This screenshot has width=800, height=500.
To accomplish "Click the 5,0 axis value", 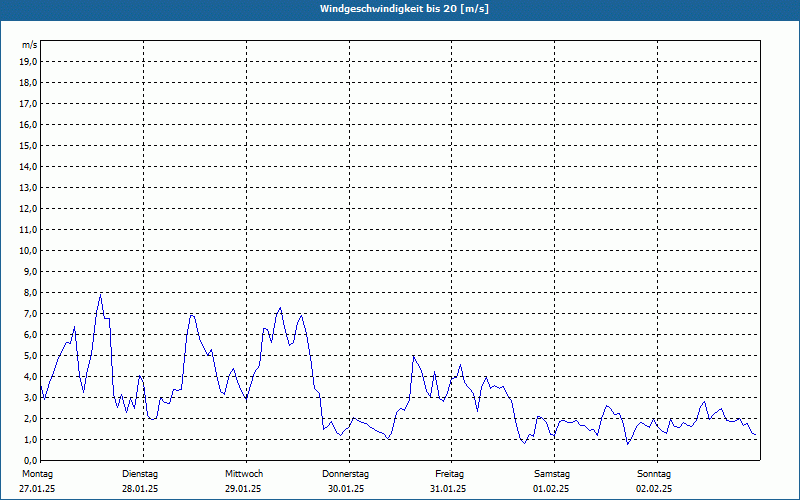I will pos(30,355).
